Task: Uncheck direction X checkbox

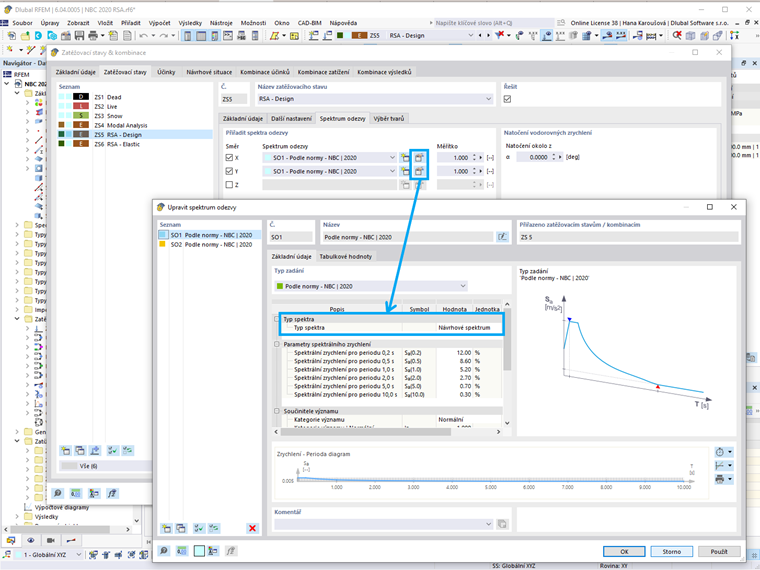Action: click(x=229, y=158)
